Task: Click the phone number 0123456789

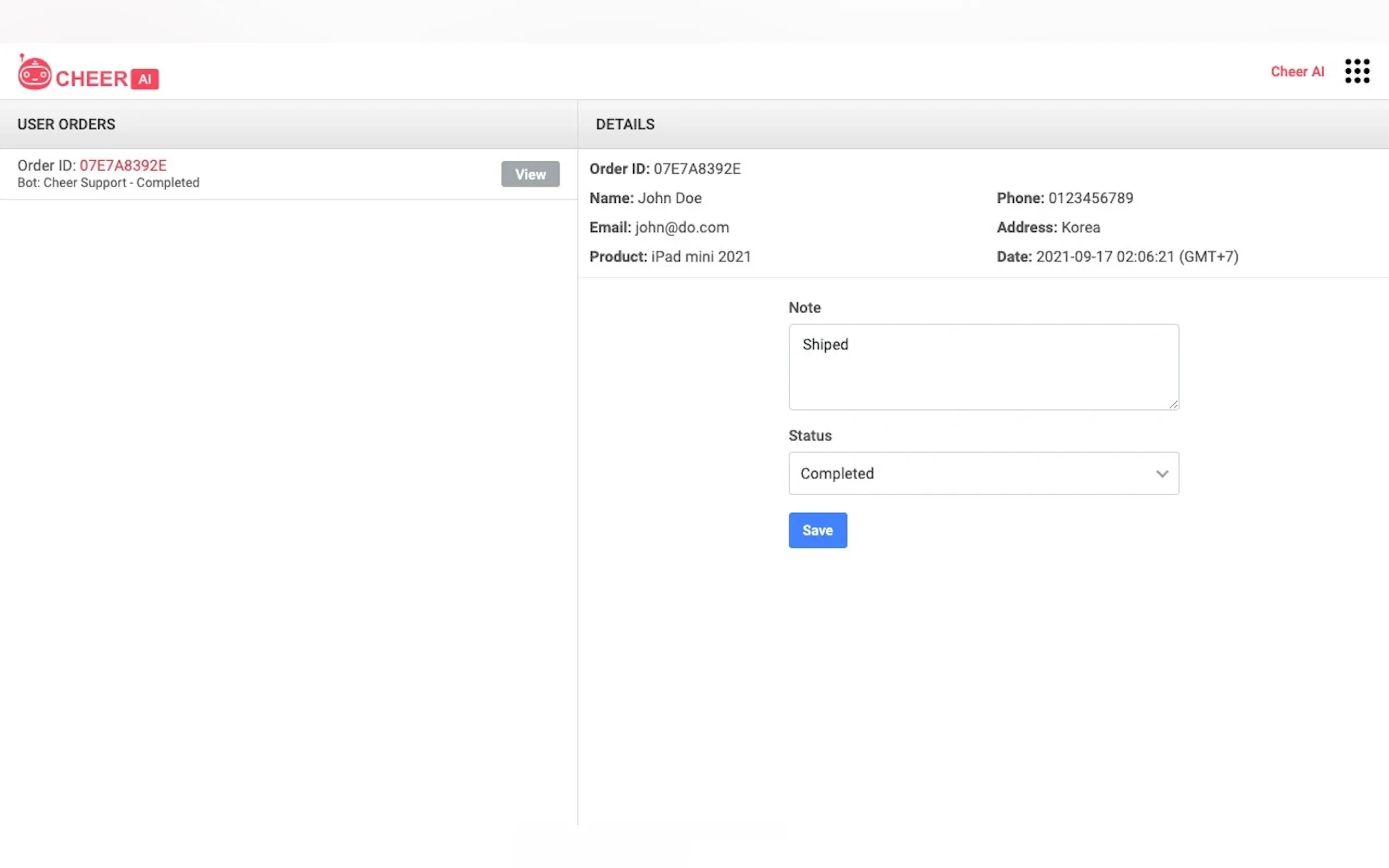Action: pyautogui.click(x=1090, y=198)
